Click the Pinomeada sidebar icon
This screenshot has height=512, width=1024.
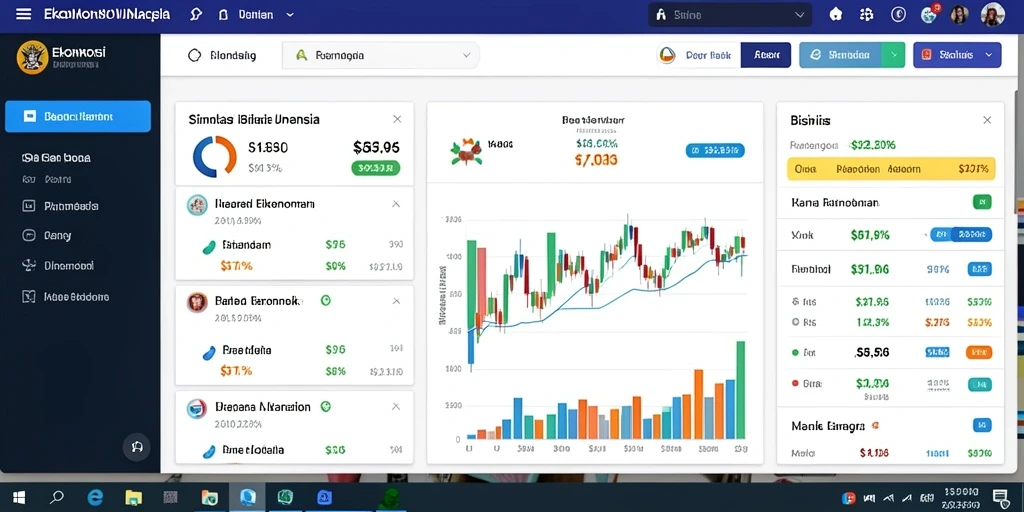pos(29,206)
